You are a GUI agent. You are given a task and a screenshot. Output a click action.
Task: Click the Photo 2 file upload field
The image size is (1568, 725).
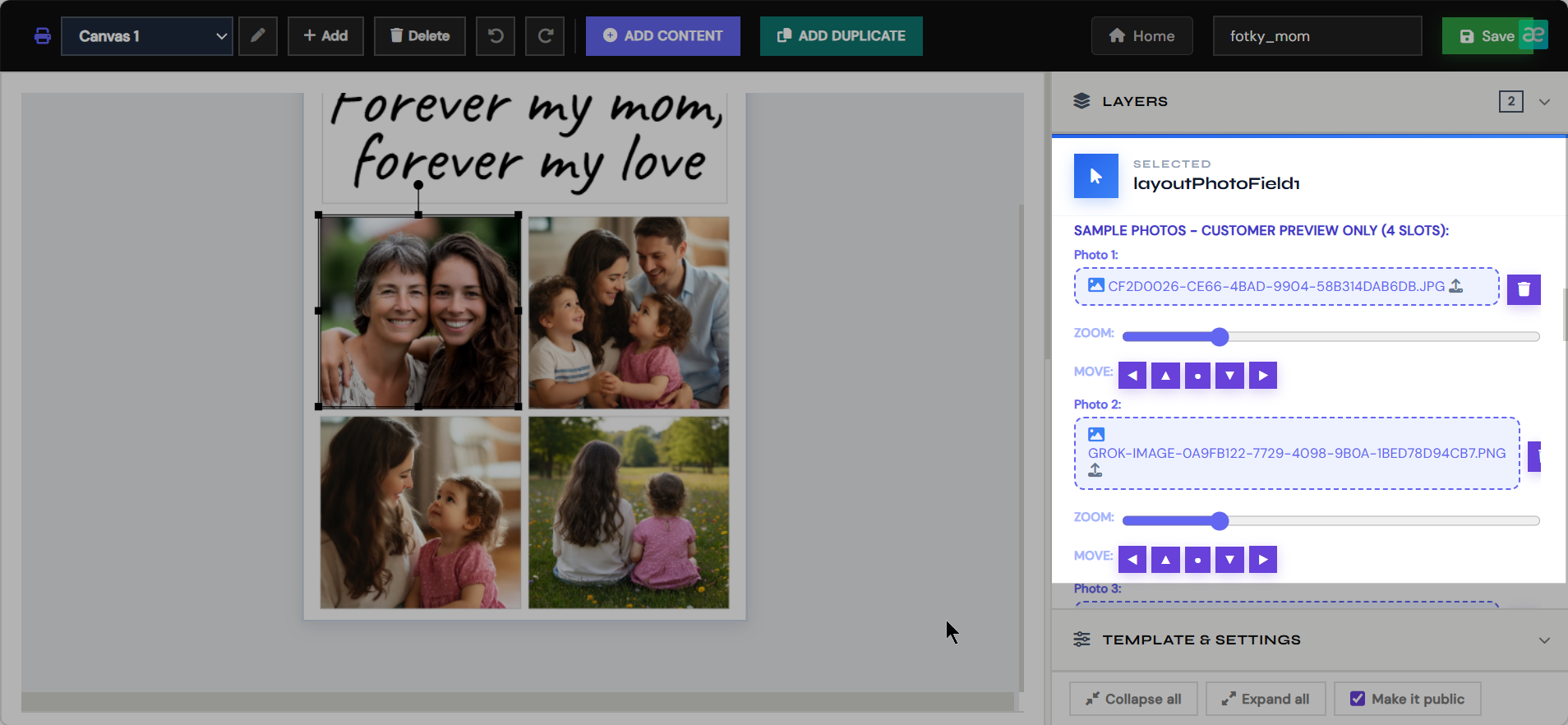pyautogui.click(x=1297, y=453)
